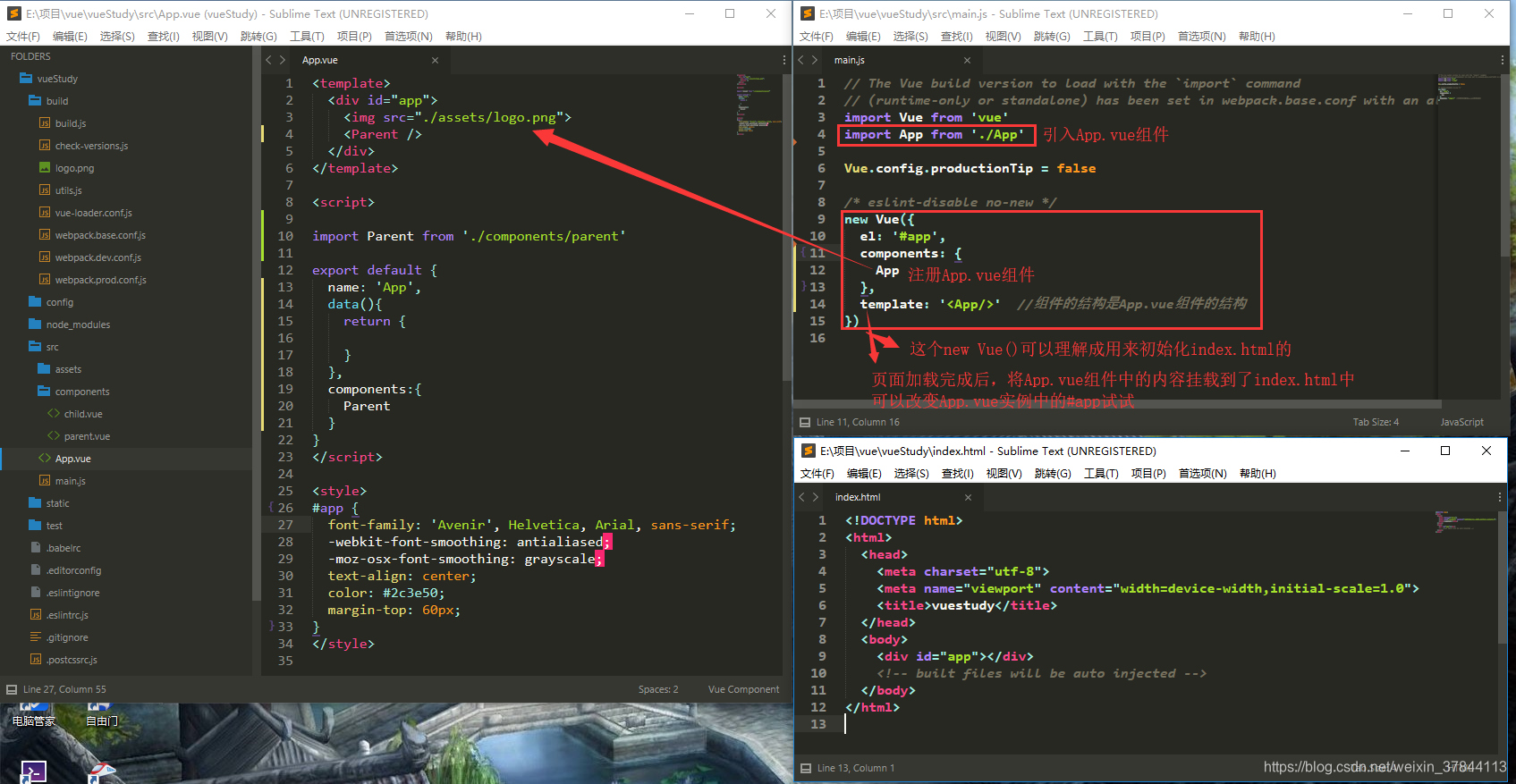This screenshot has width=1516, height=784.
Task: Select check-versions.js in sidebar
Action: 91,146
